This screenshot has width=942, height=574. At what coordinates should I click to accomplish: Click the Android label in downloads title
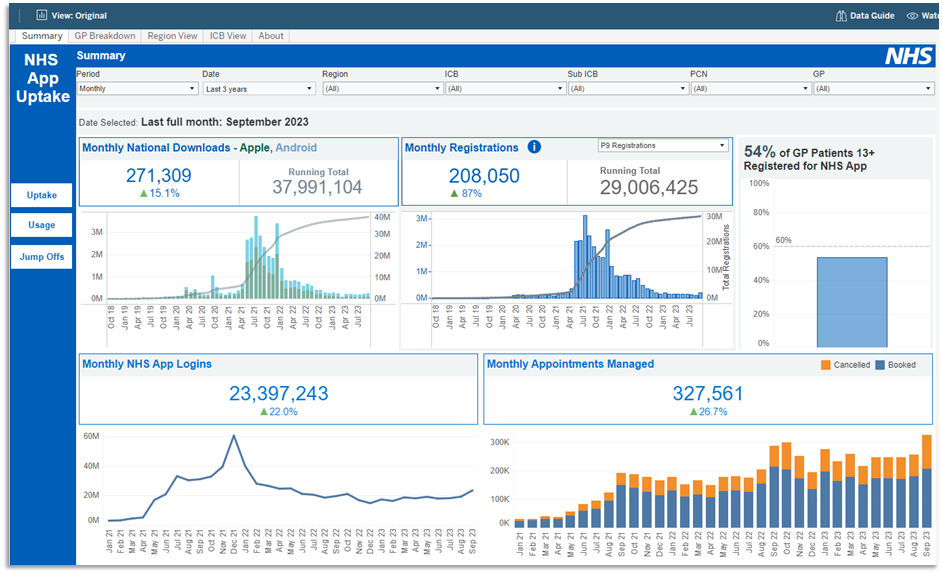[x=296, y=147]
